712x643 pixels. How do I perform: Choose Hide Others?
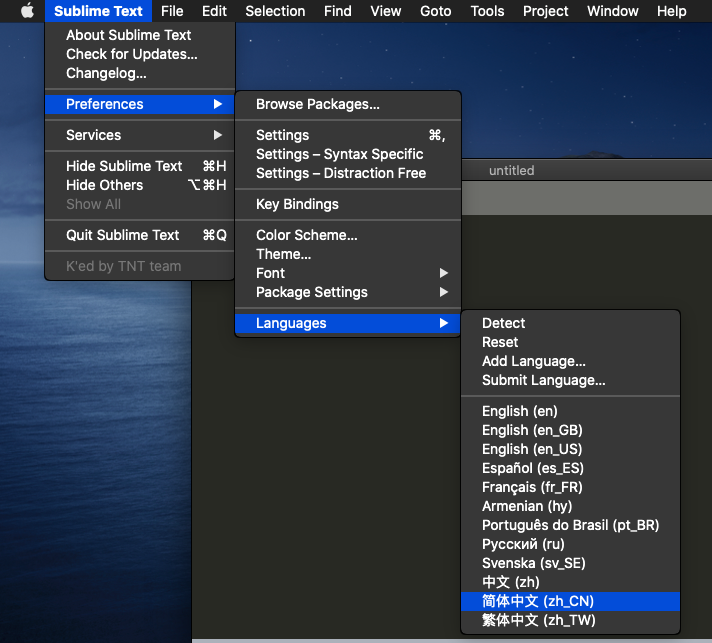140,185
